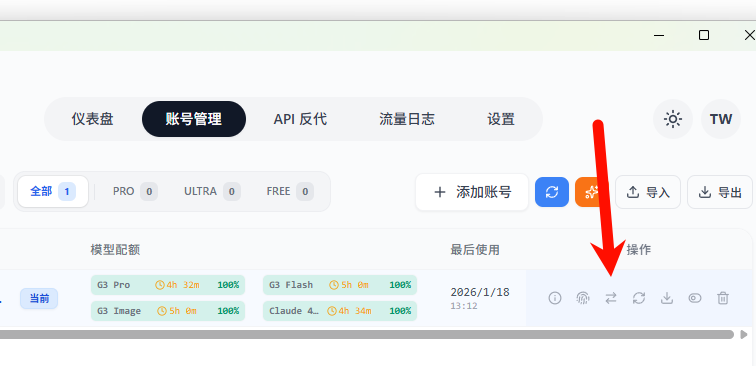Toggle the eye icon in operations column

coord(695,298)
